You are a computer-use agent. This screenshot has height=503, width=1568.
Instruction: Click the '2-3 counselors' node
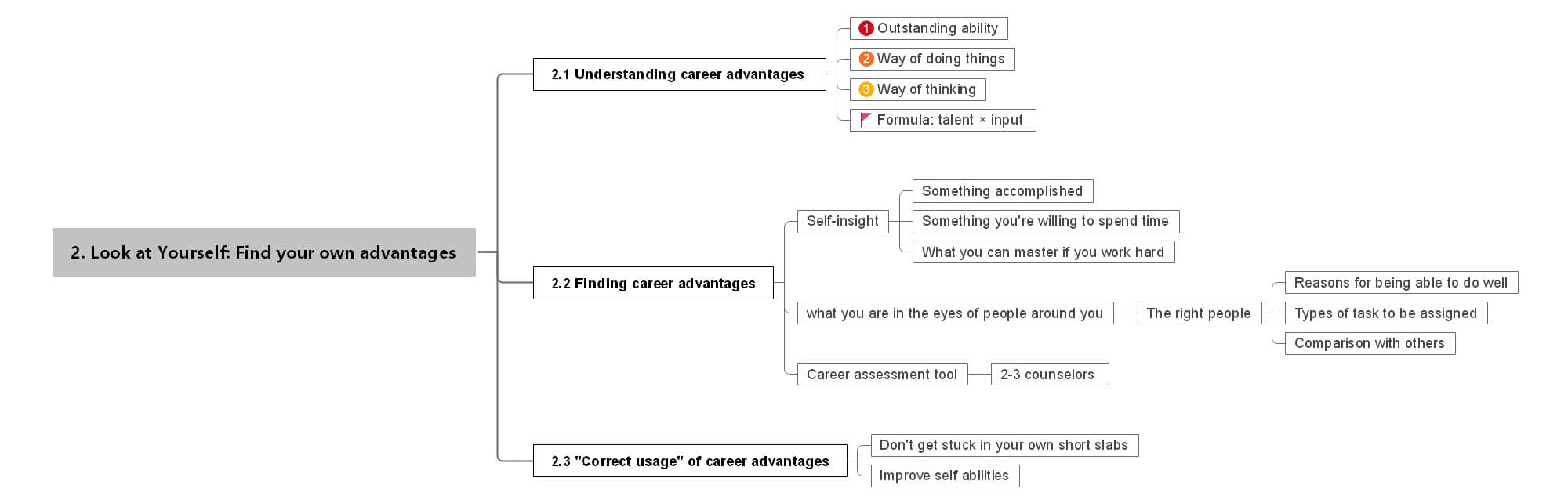click(1049, 375)
